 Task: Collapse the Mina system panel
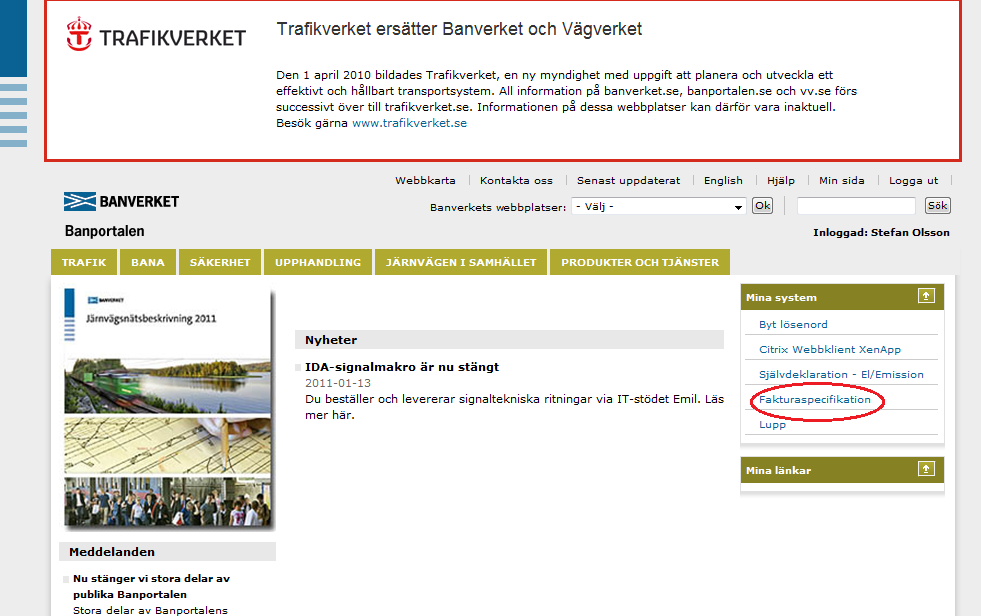click(x=926, y=296)
